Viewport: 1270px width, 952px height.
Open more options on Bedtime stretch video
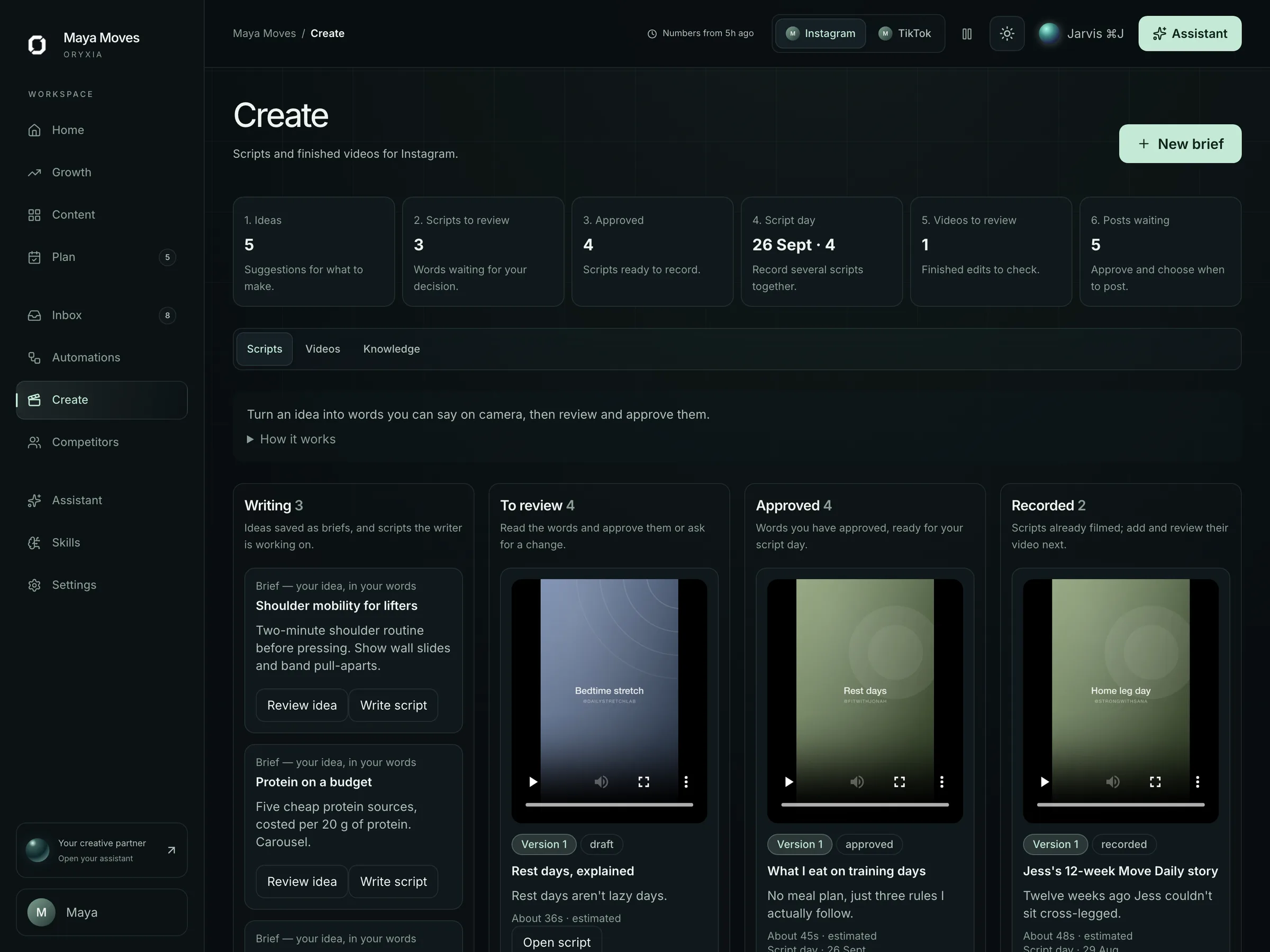685,782
